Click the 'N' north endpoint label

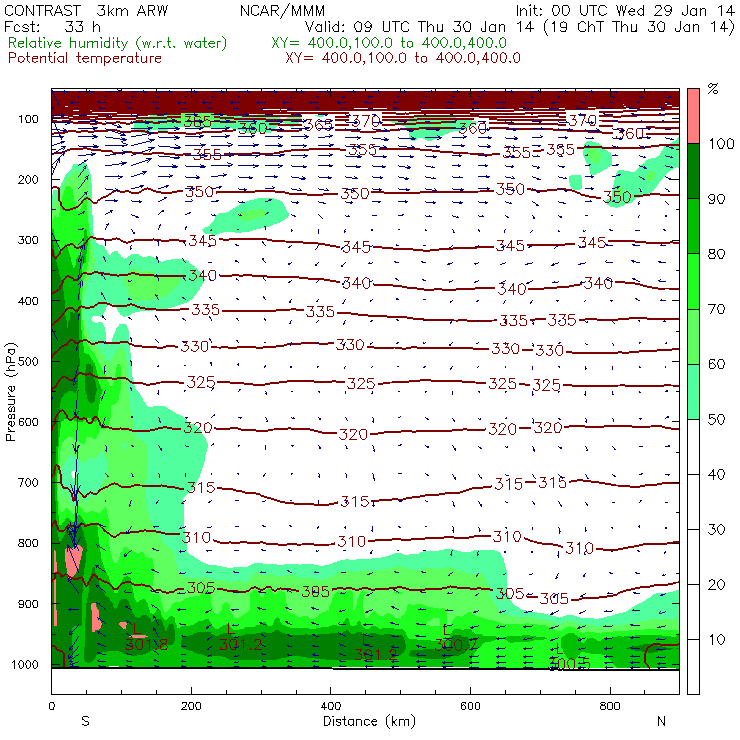coord(661,721)
